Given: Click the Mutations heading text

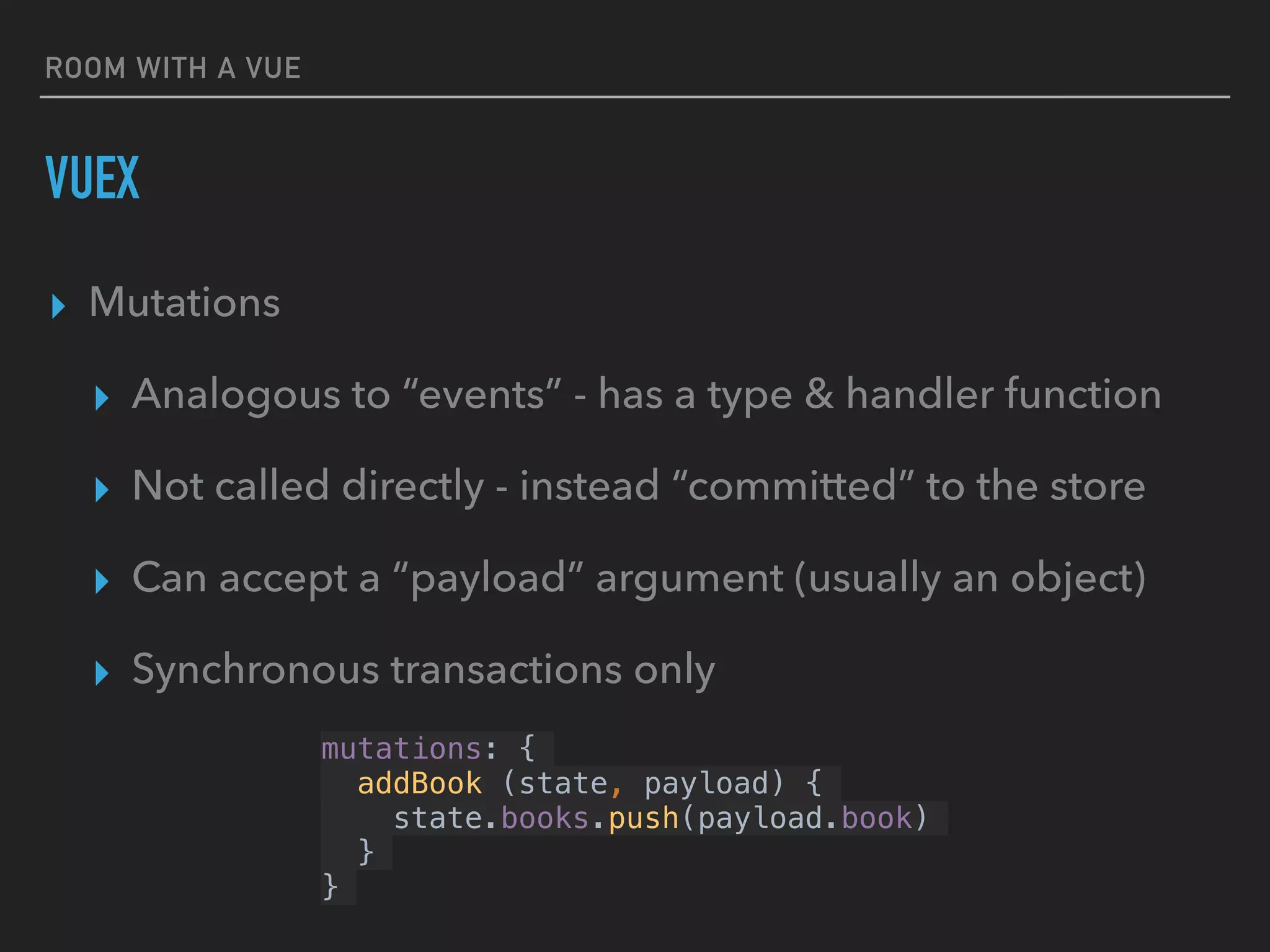Looking at the screenshot, I should pos(185,302).
